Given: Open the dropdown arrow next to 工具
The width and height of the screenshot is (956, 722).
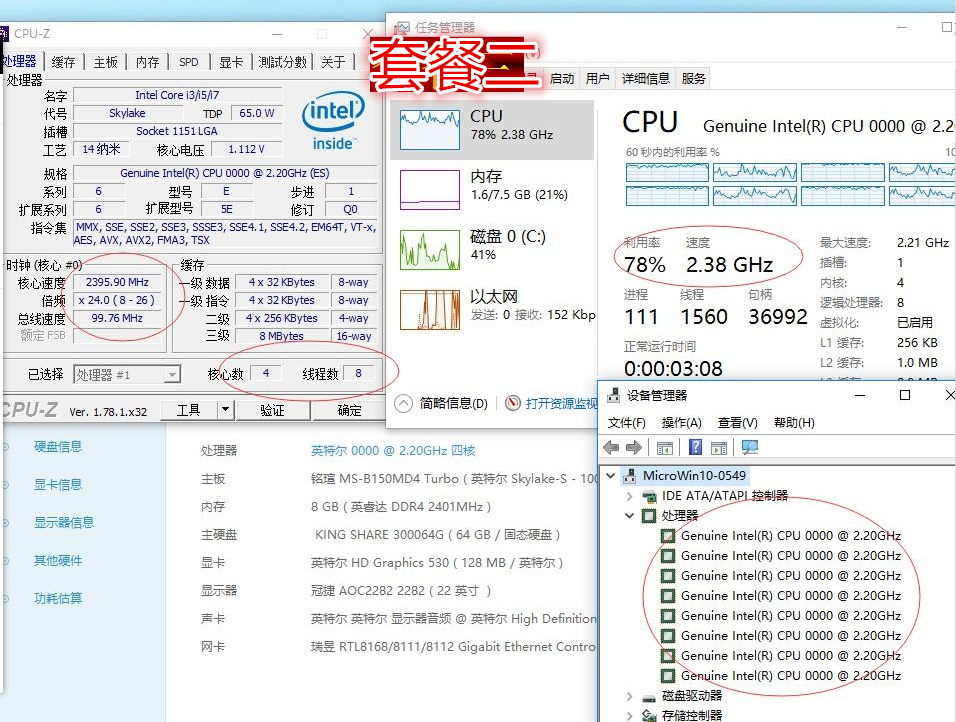Looking at the screenshot, I should 226,410.
